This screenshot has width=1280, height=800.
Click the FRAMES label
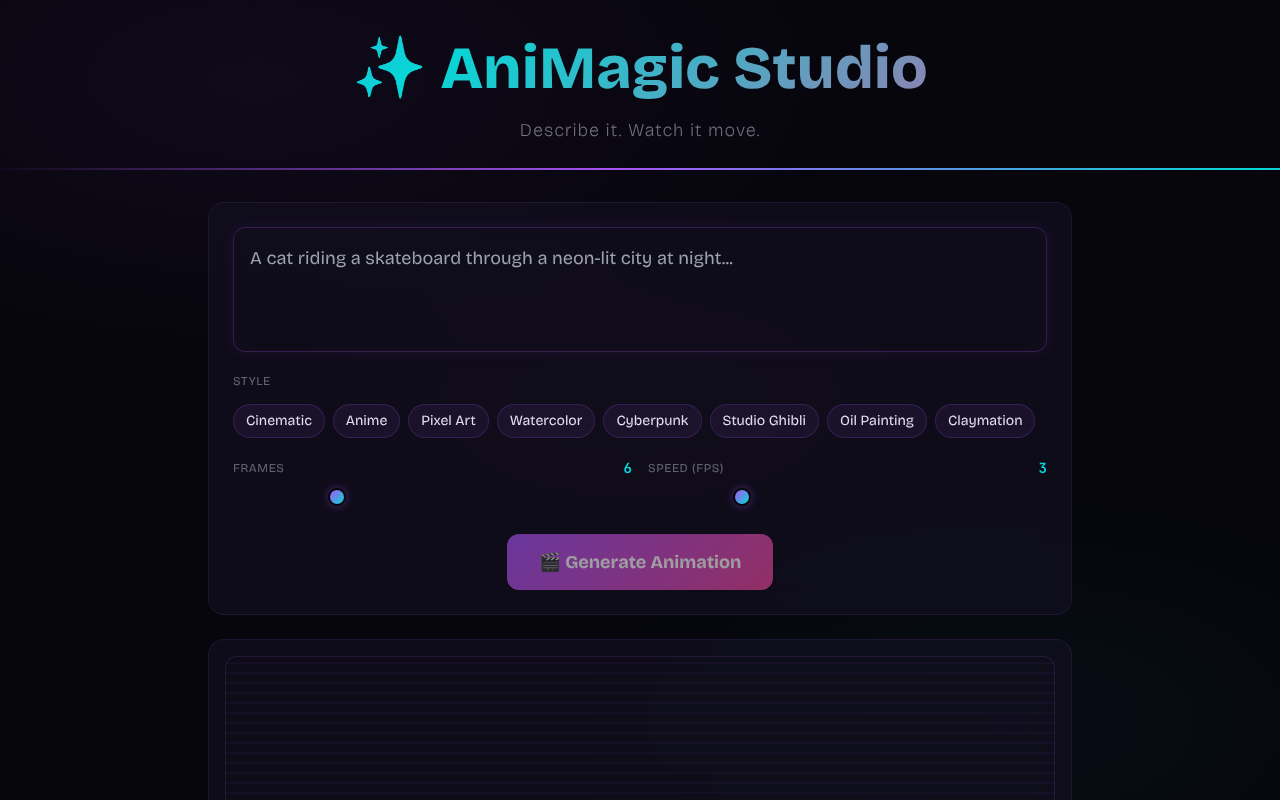258,468
